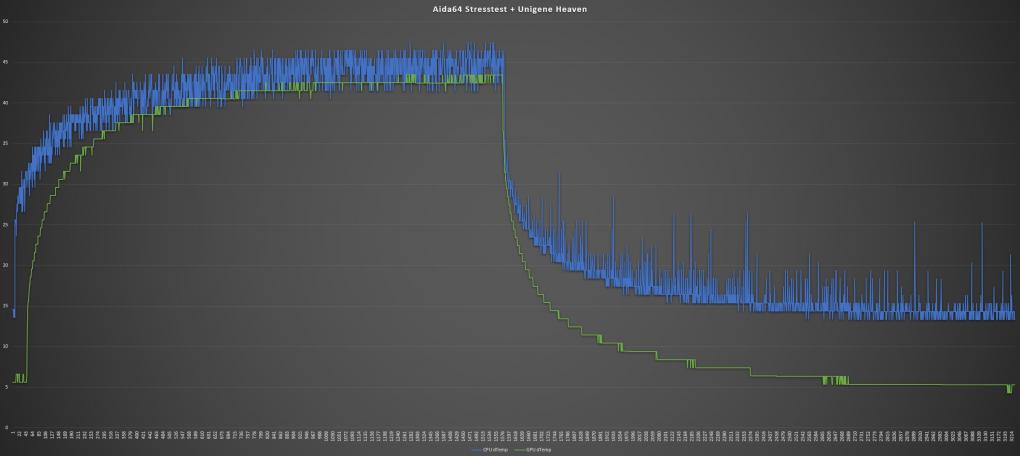
Task: Select the green GPU dTemp legend line marker
Action: tap(518, 450)
